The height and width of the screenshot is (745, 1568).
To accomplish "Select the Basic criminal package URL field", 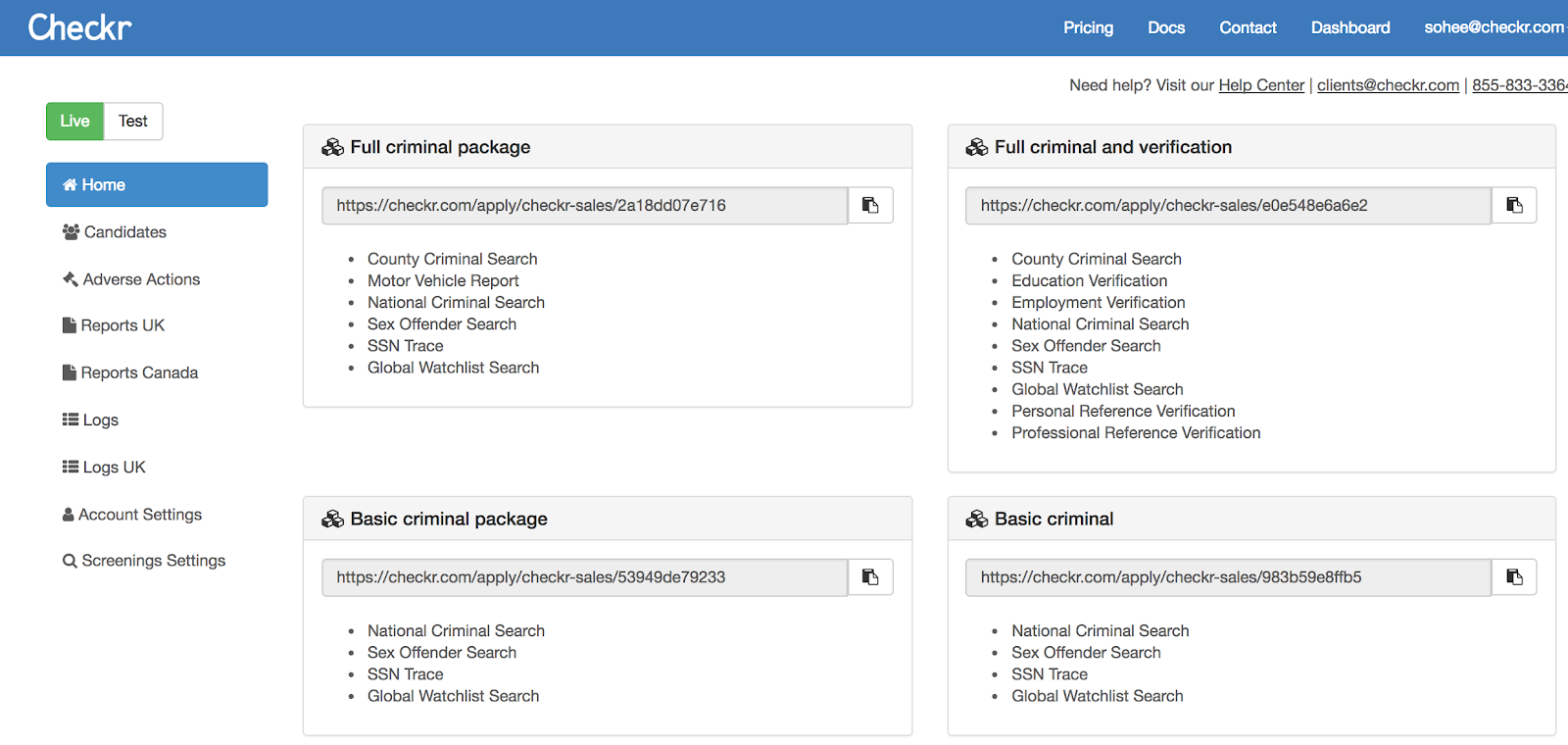I will (585, 577).
